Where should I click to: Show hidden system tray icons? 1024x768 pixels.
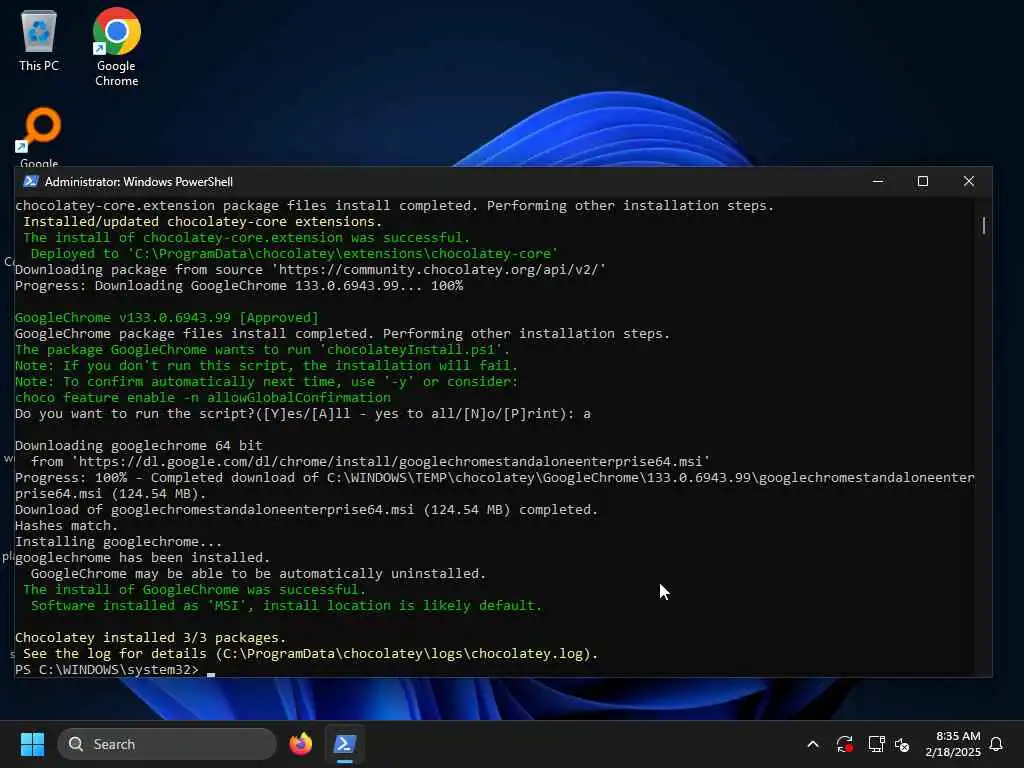pos(813,744)
